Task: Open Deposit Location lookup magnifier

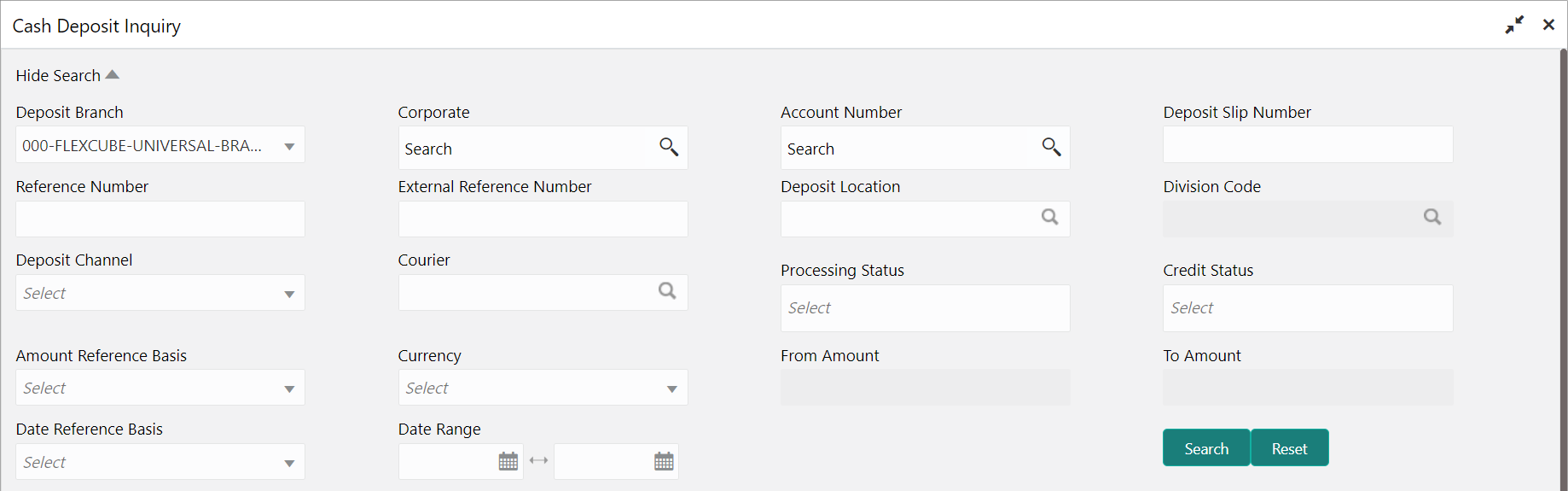Action: 1049,217
